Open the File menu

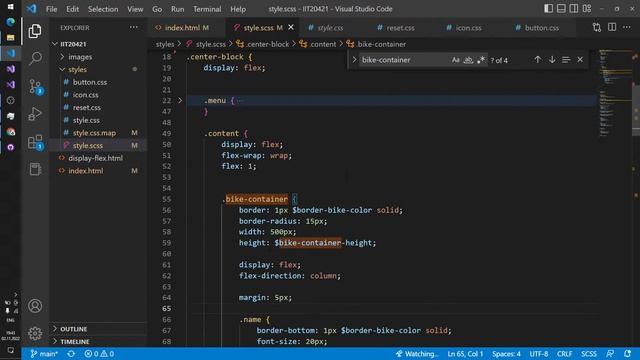[x=51, y=9]
